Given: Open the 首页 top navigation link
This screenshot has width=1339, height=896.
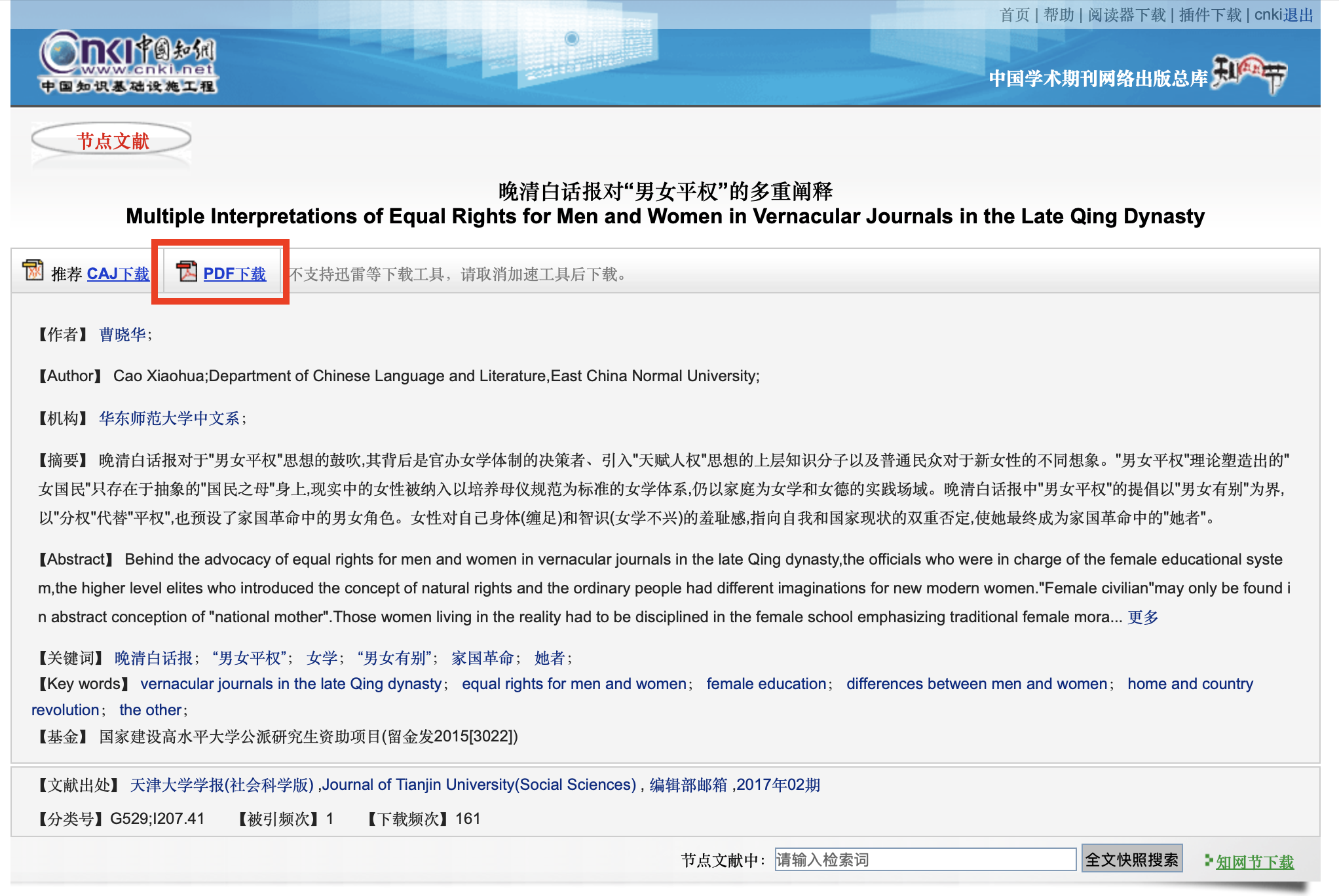Looking at the screenshot, I should 1015,14.
